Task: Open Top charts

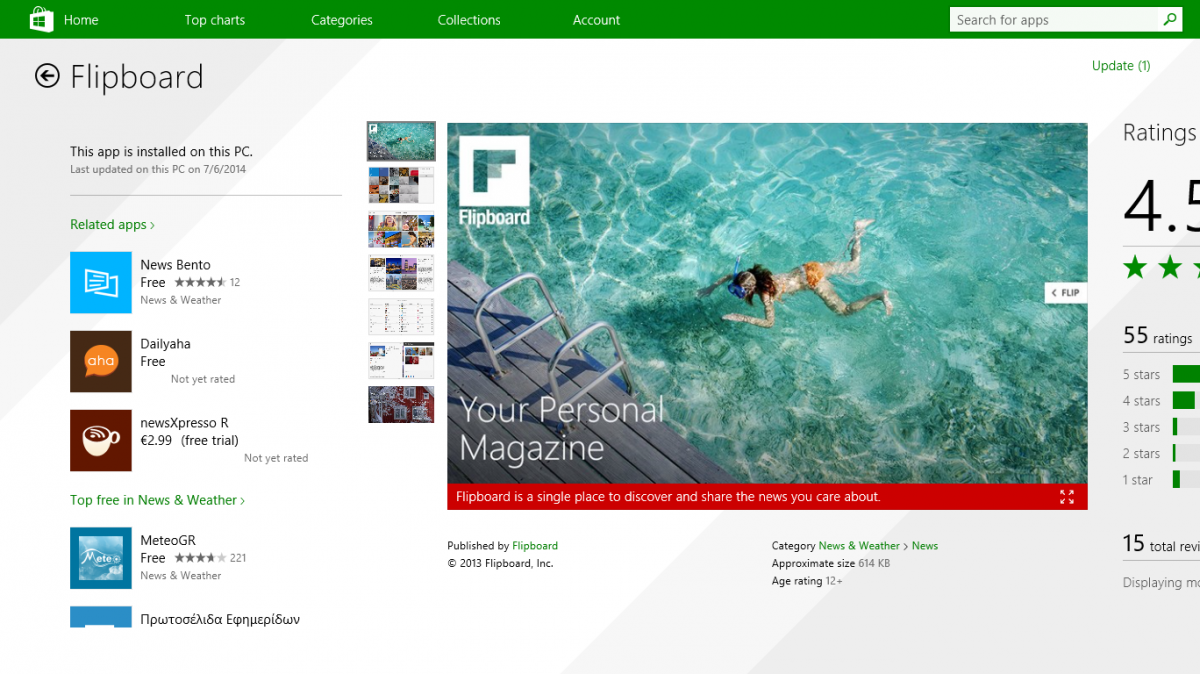Action: pos(215,20)
